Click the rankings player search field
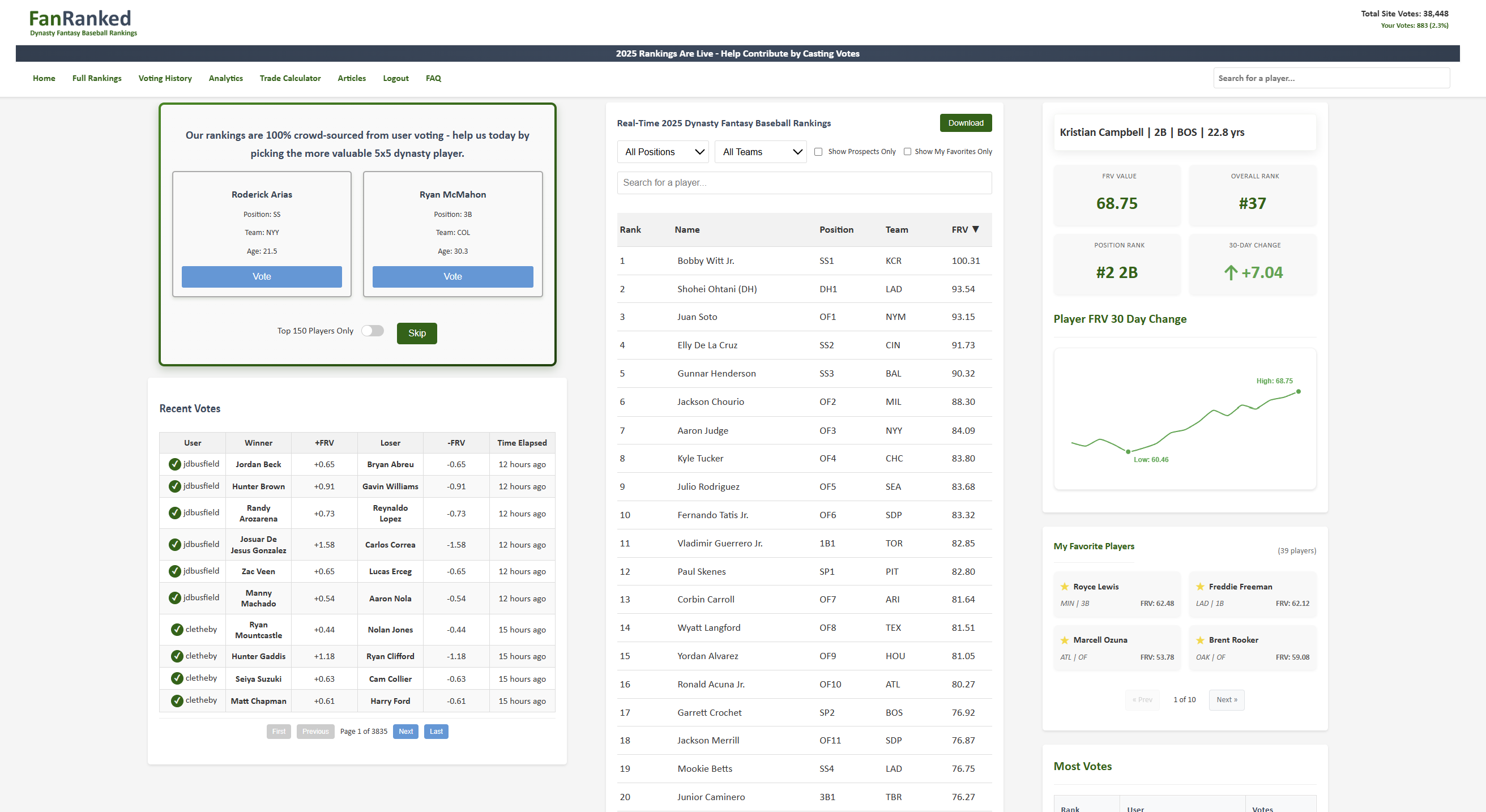Viewport: 1486px width, 812px height. pyautogui.click(x=804, y=183)
